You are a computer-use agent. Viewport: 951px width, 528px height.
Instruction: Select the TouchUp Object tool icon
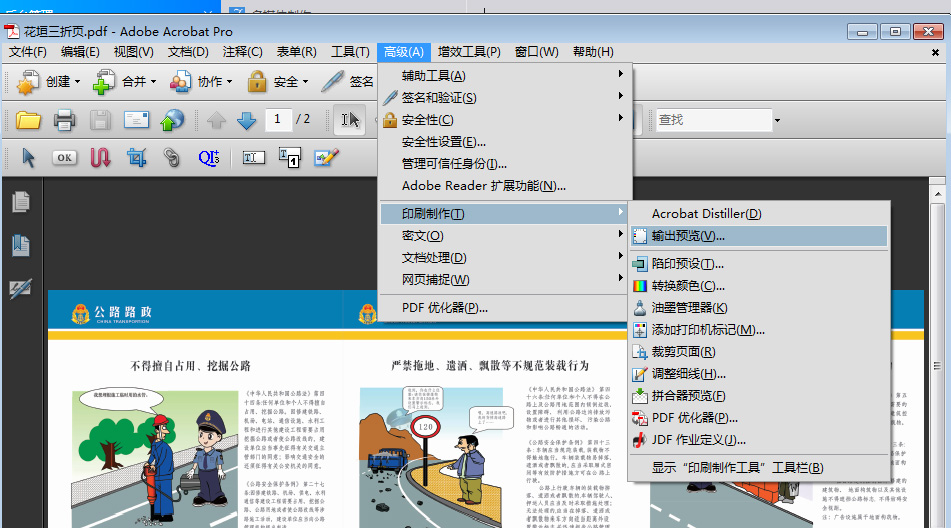pyautogui.click(x=326, y=158)
